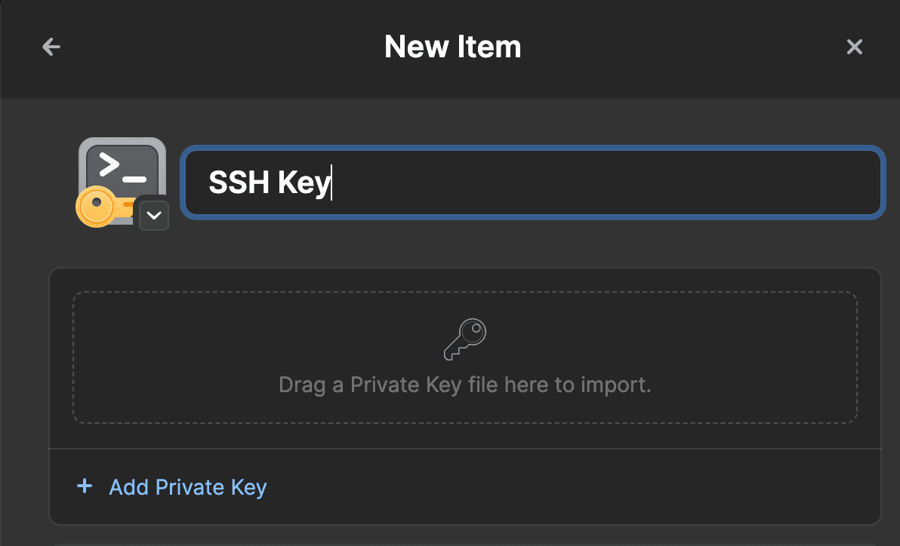Open the item icon chevron dropdown
This screenshot has width=900, height=546.
(x=154, y=215)
